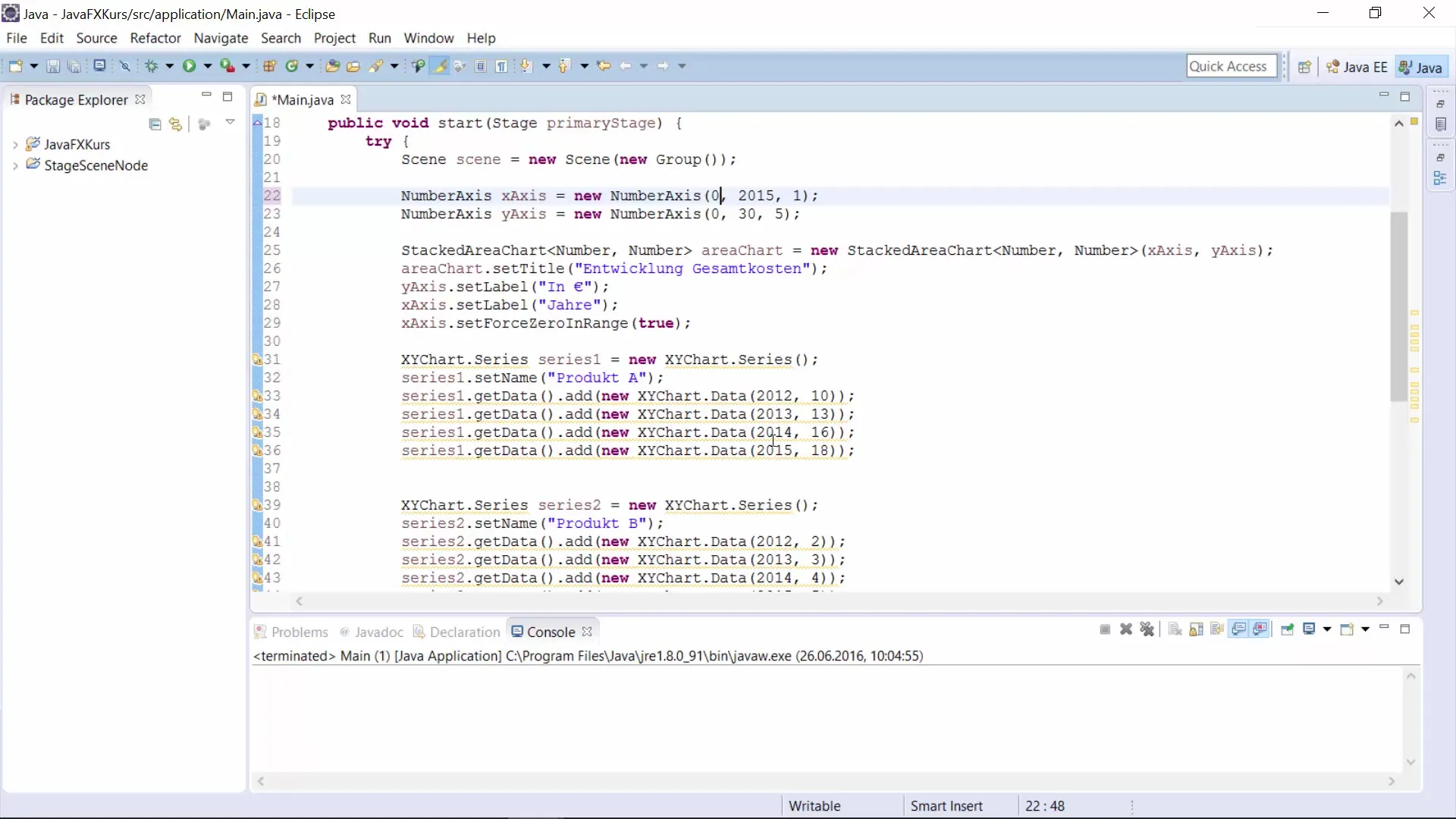This screenshot has height=819, width=1456.
Task: Click editor scroll down arrow
Action: (x=1399, y=582)
